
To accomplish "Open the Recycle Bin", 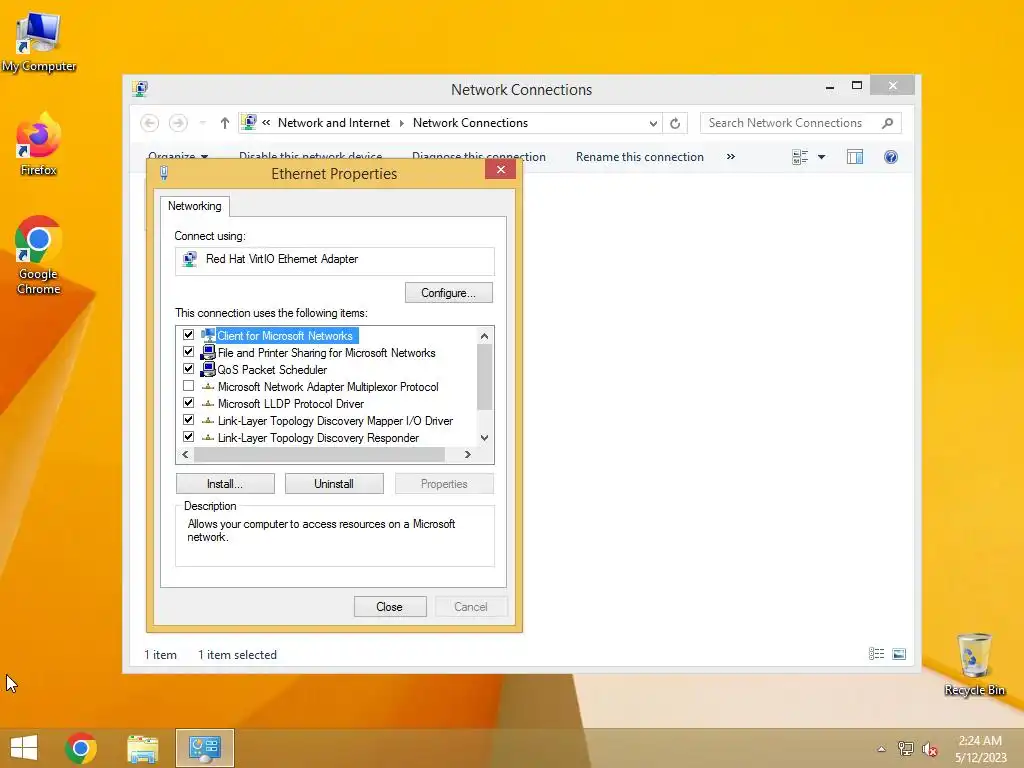I will tap(974, 665).
